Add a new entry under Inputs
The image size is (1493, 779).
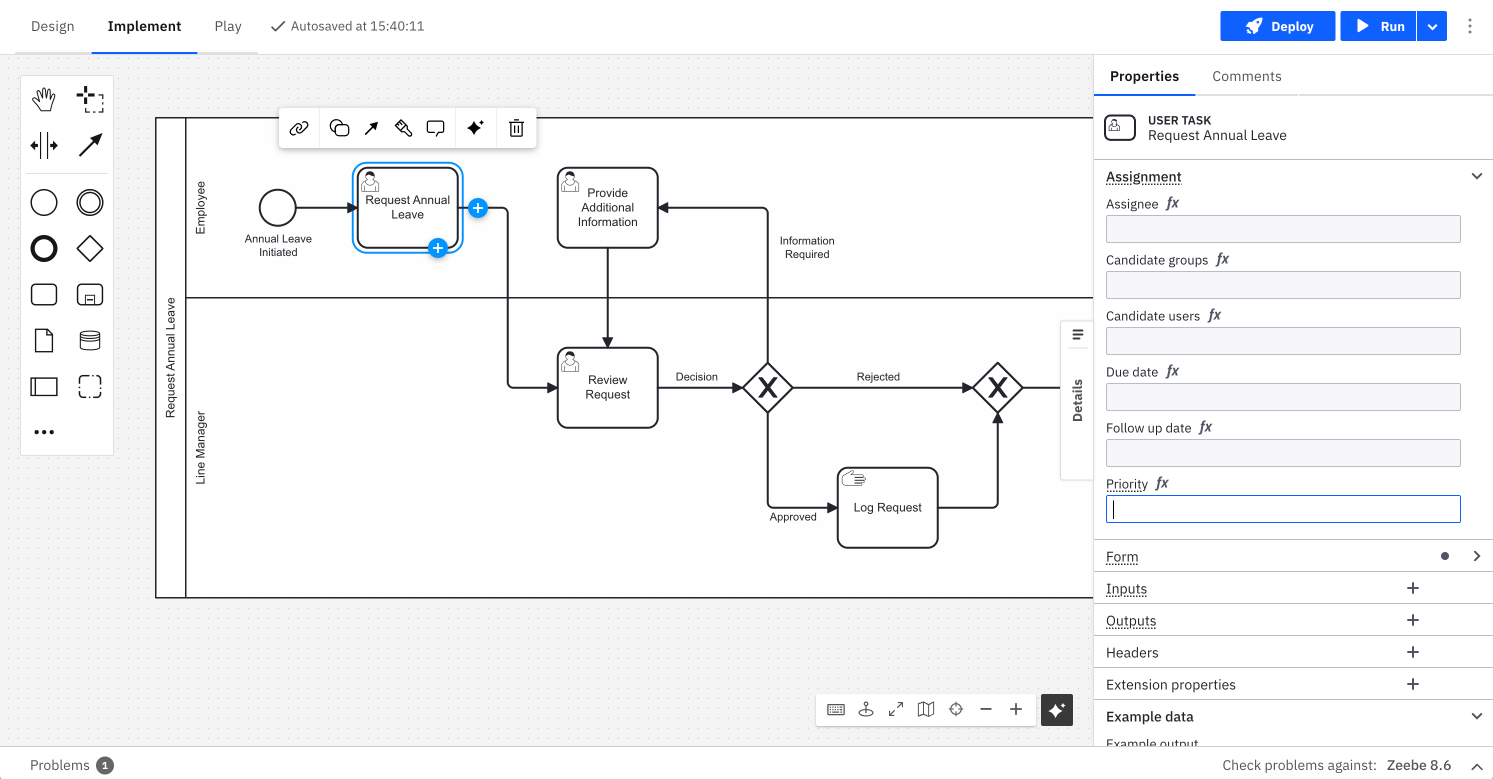[1412, 588]
